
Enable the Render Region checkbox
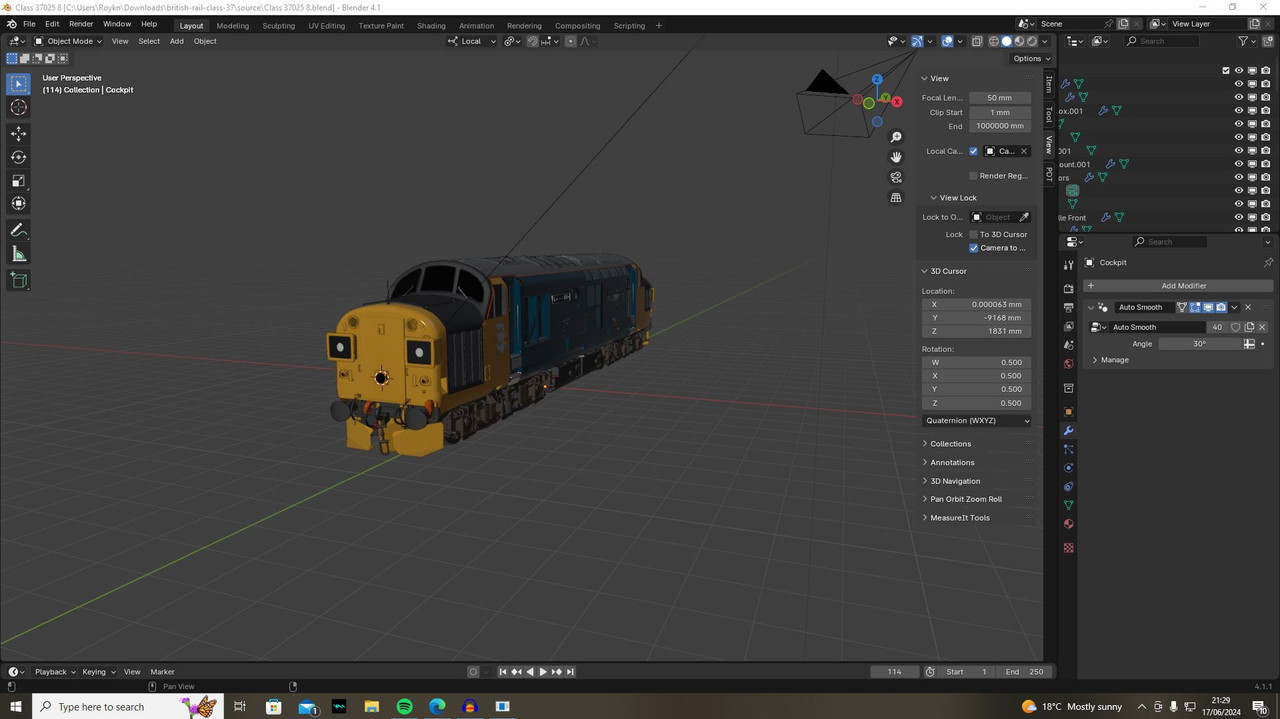click(973, 176)
